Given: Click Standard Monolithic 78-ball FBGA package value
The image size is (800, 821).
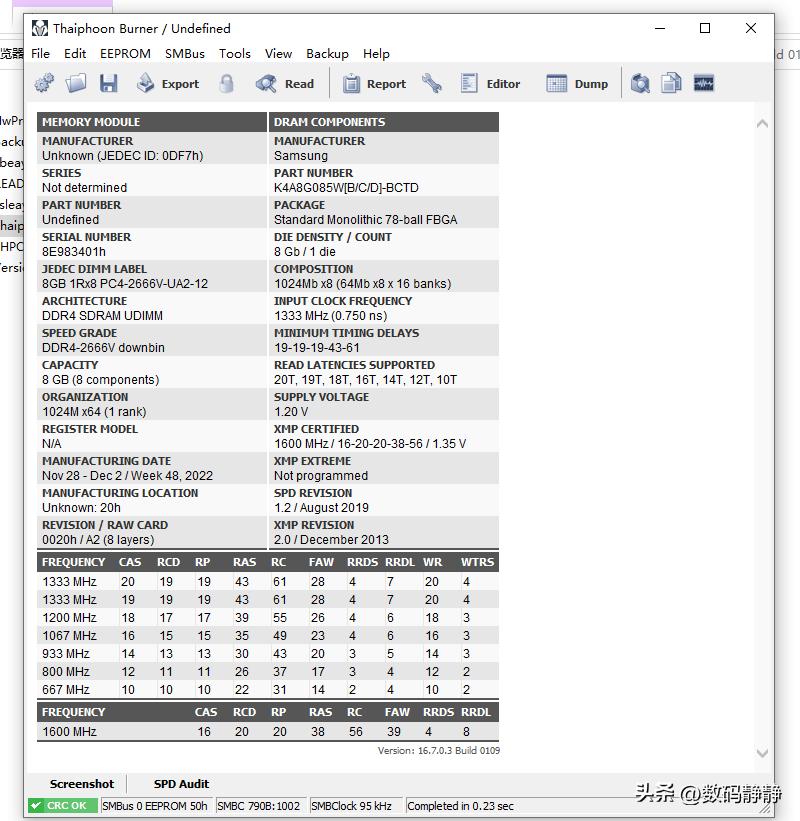Looking at the screenshot, I should coord(365,220).
